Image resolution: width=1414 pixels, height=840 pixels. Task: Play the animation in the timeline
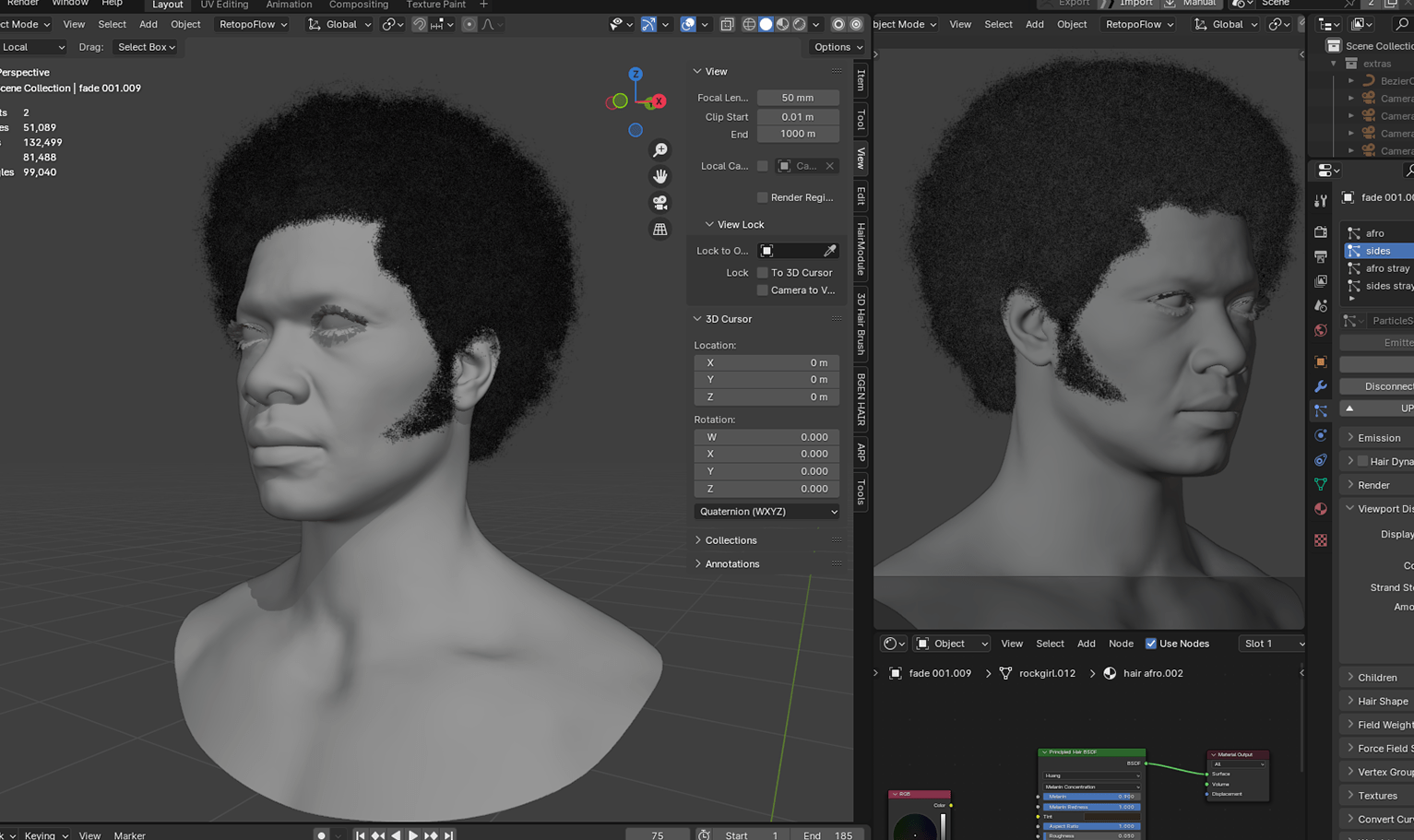pos(413,835)
